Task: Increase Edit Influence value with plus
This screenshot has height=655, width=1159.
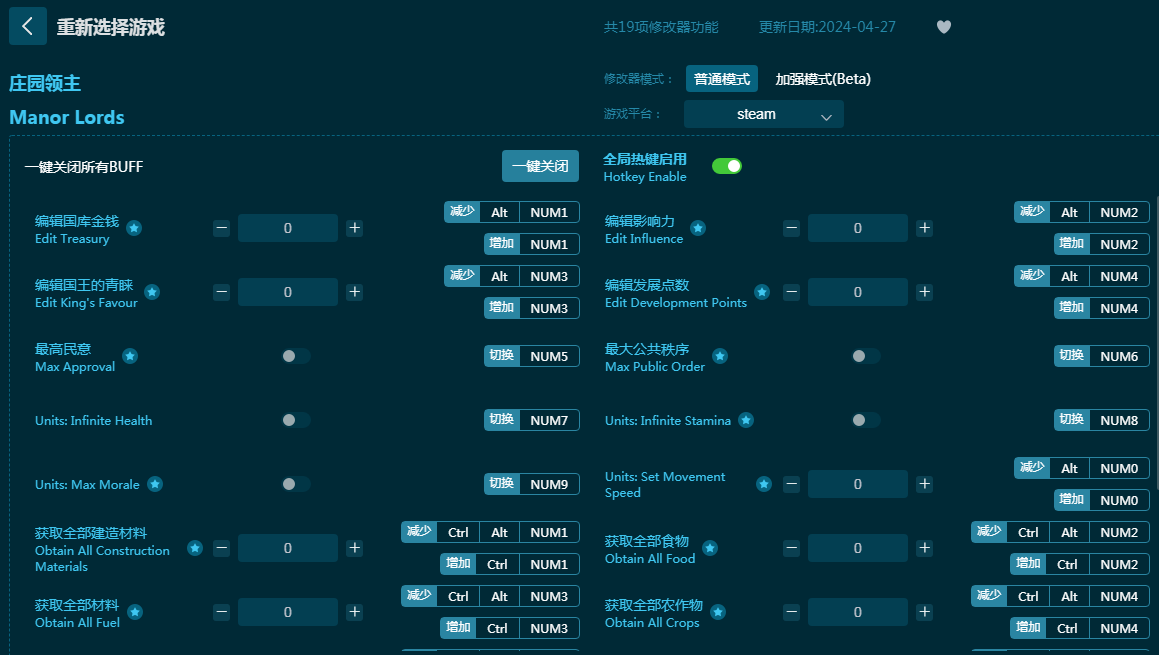Action: click(x=925, y=228)
